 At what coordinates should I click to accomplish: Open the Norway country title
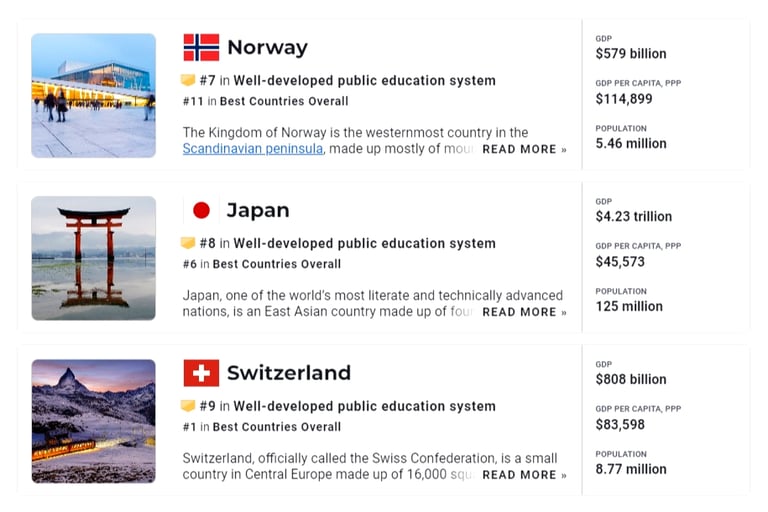(x=267, y=48)
